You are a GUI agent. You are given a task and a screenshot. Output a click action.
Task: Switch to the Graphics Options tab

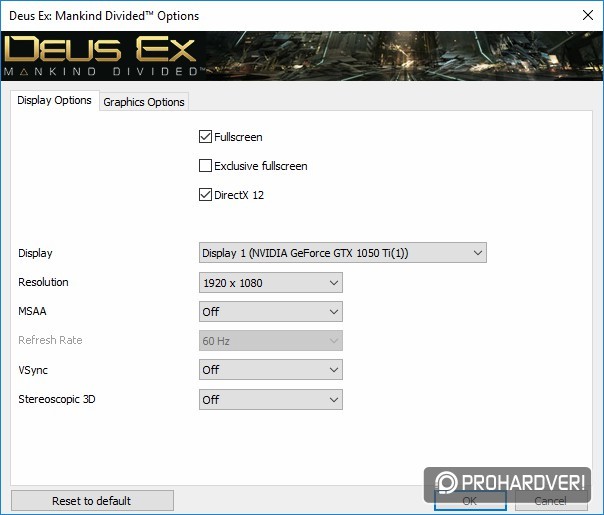pyautogui.click(x=144, y=102)
